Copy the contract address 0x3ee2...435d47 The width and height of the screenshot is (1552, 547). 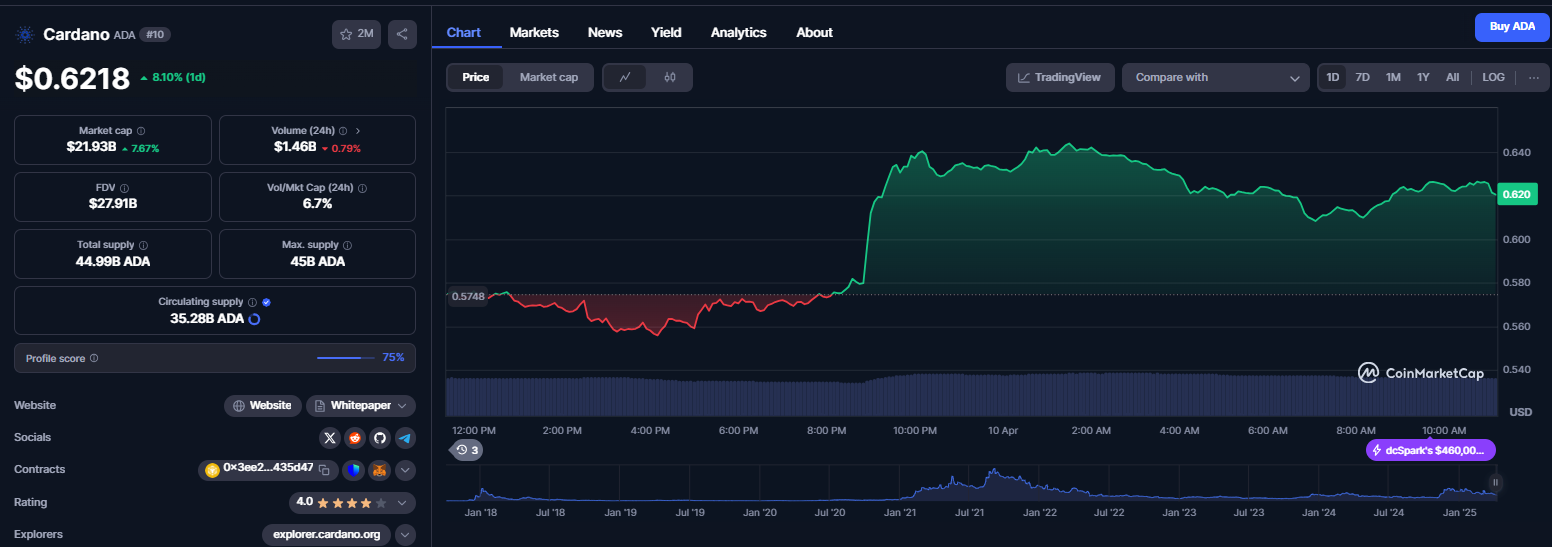click(324, 469)
